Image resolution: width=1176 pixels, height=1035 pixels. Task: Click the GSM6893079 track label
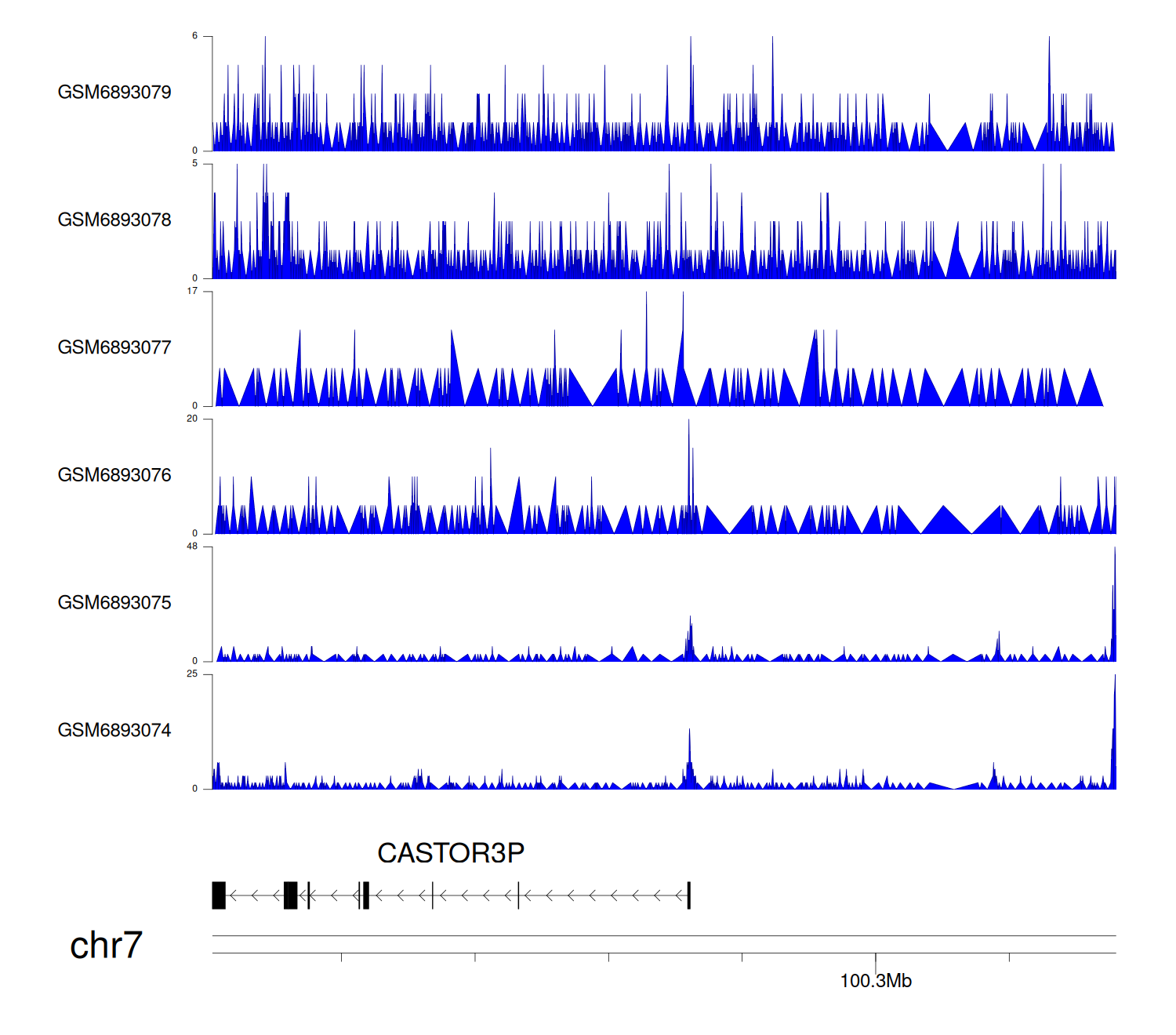(114, 93)
